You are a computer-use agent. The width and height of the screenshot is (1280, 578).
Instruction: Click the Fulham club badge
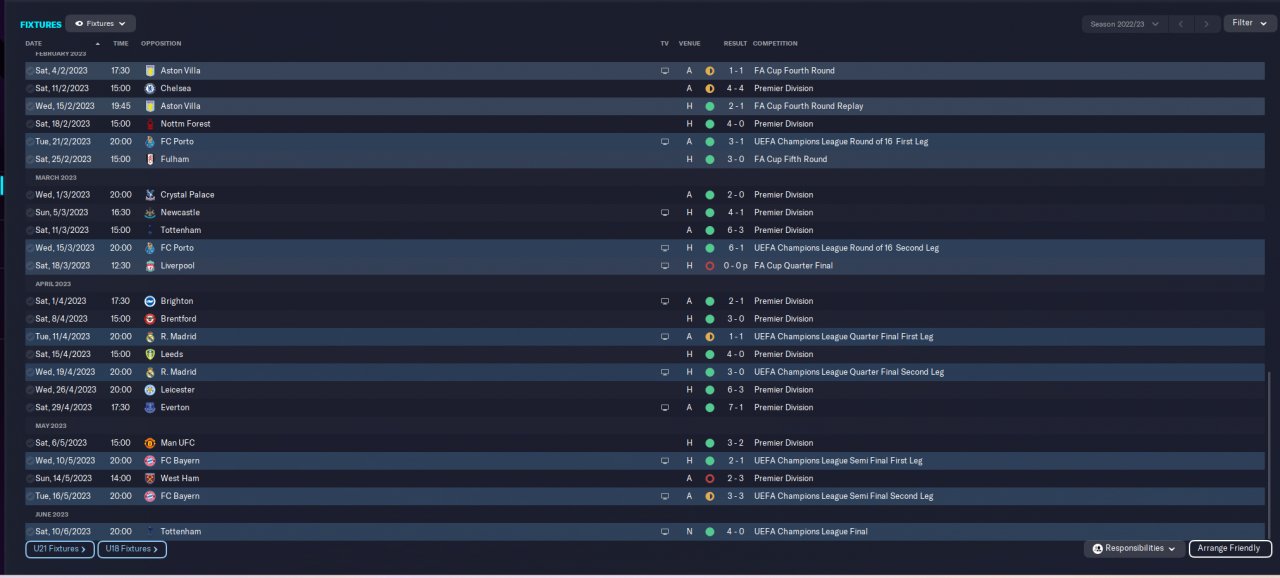[x=150, y=159]
